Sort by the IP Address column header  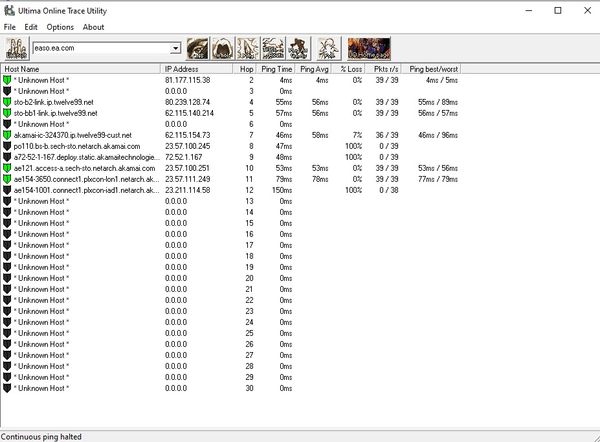click(198, 69)
